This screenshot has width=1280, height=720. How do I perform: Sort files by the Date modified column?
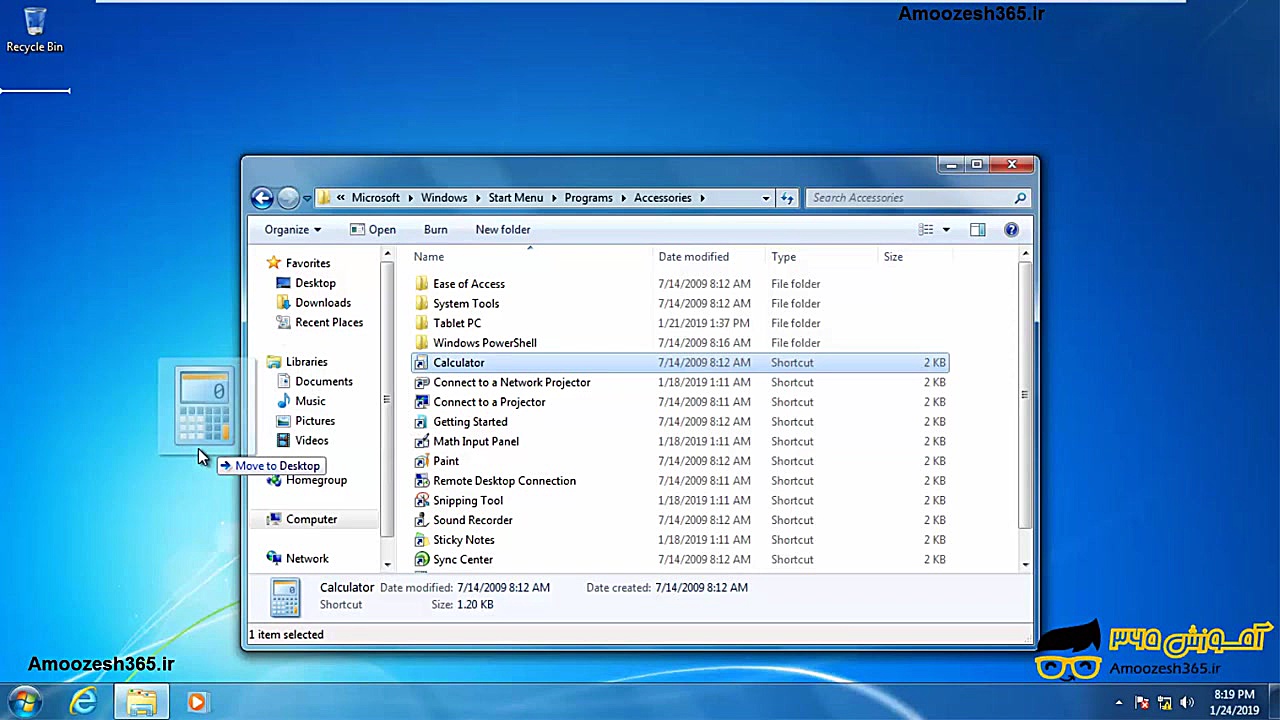[x=693, y=257]
